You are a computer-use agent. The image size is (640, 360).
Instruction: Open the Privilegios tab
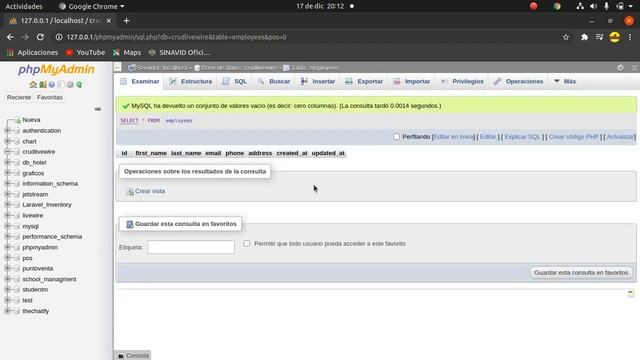coord(462,82)
